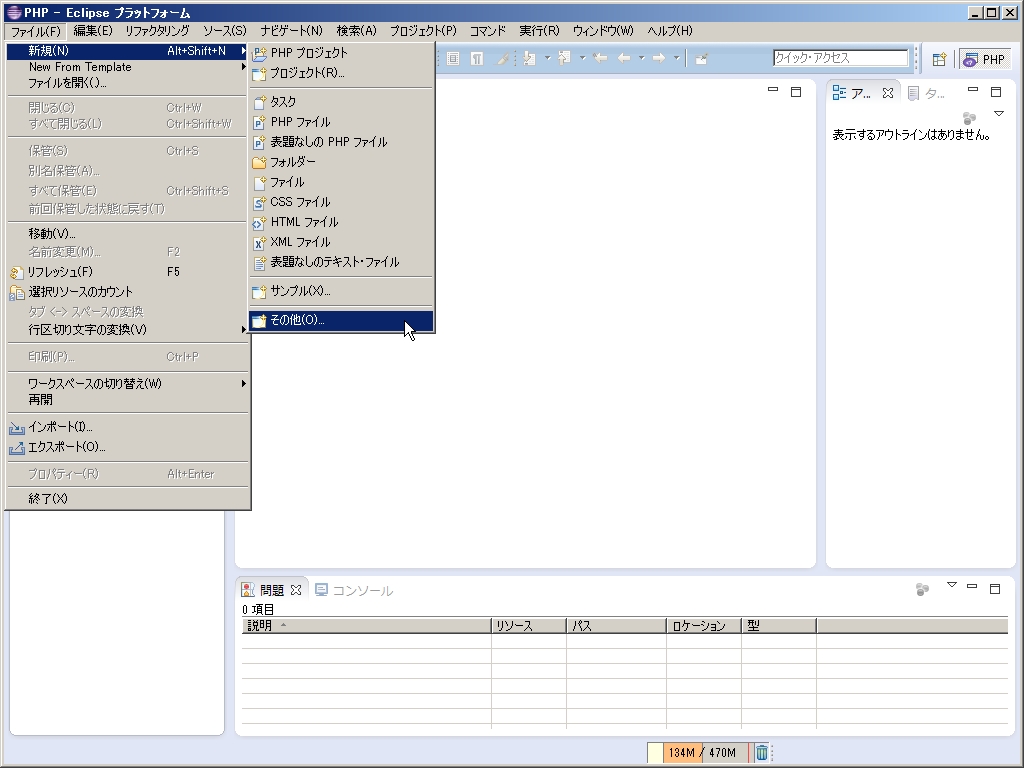Select その他(O)... in the New submenu
This screenshot has height=768, width=1024.
pos(341,320)
